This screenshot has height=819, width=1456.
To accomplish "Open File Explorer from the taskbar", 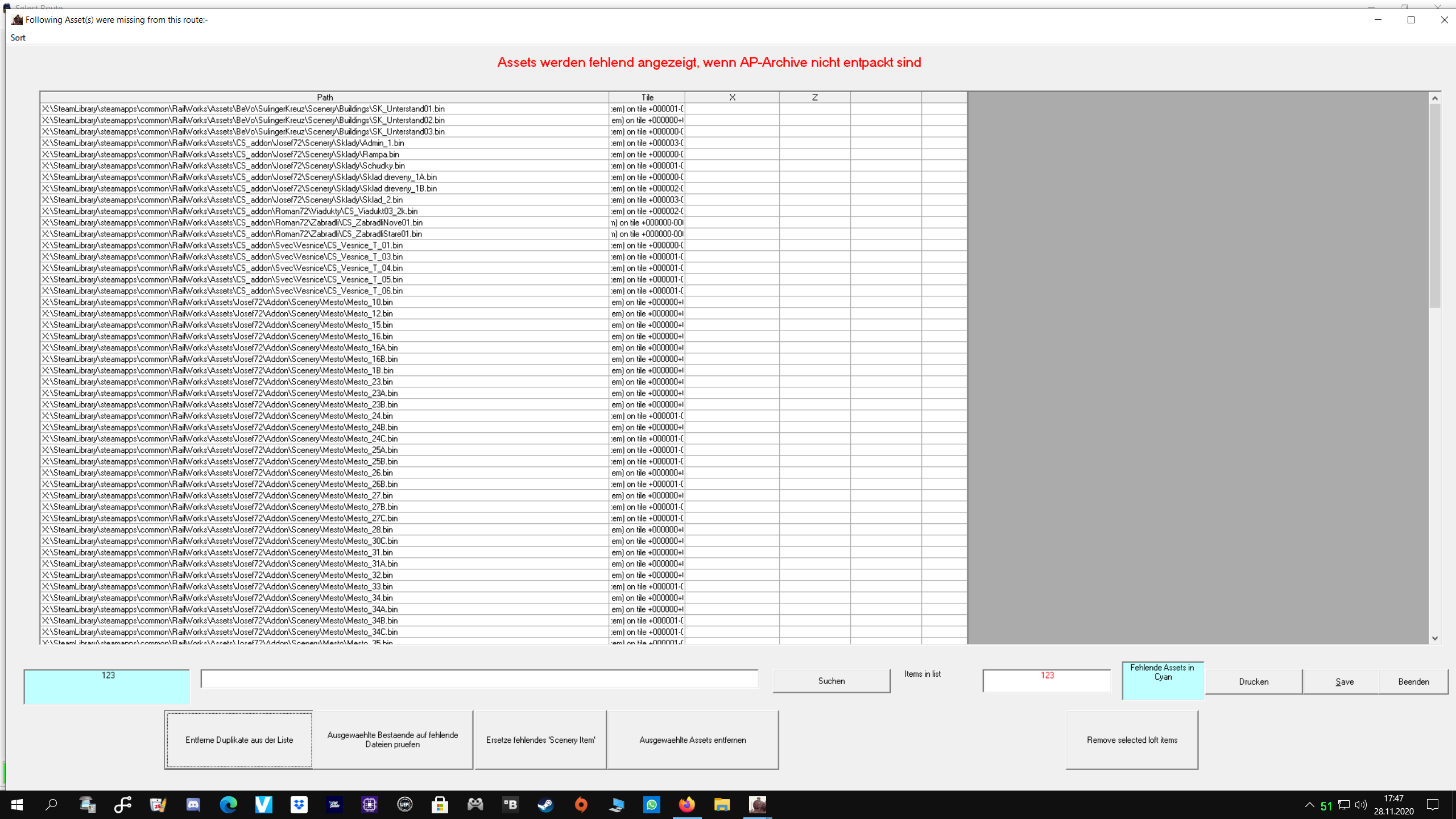I will coord(722,804).
